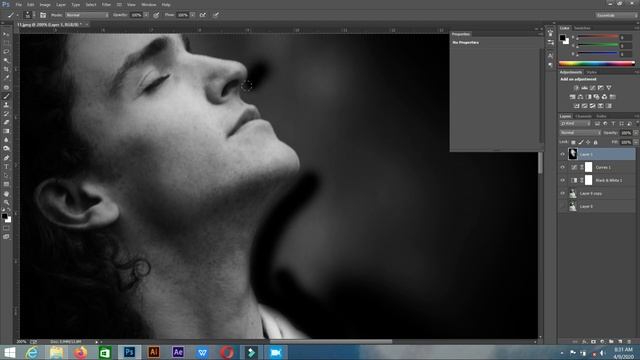Select the Rectangle shape tool
640x360 pixels.
pos(6,184)
